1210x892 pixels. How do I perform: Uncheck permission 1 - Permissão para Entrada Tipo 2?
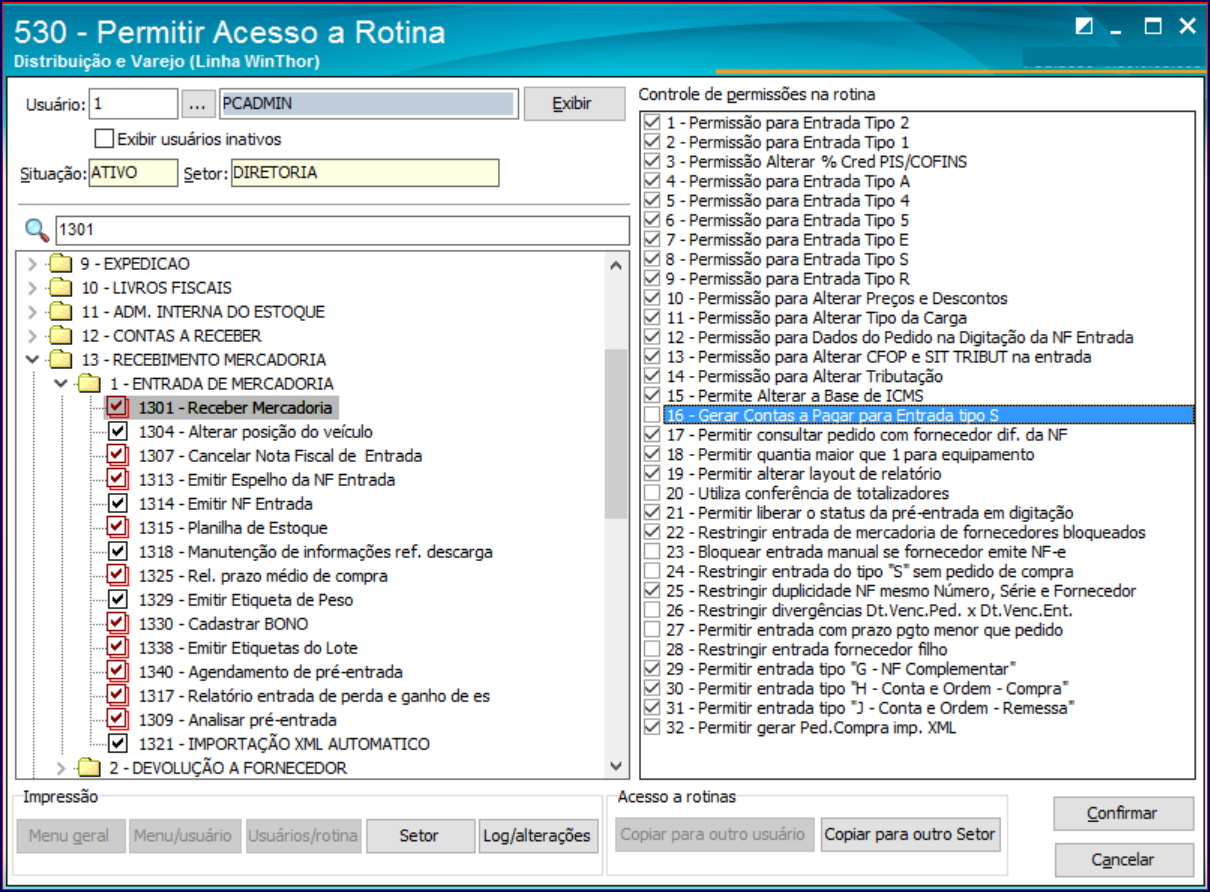pos(652,122)
